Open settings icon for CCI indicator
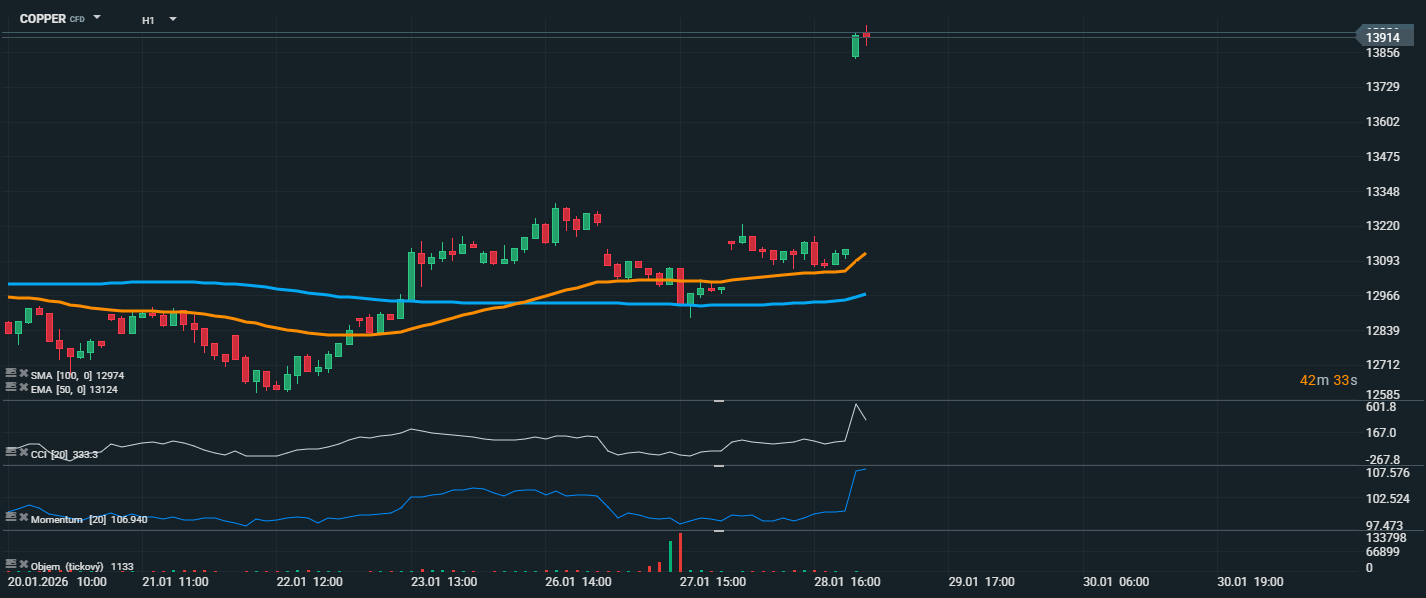The image size is (1426, 598). [x=11, y=454]
